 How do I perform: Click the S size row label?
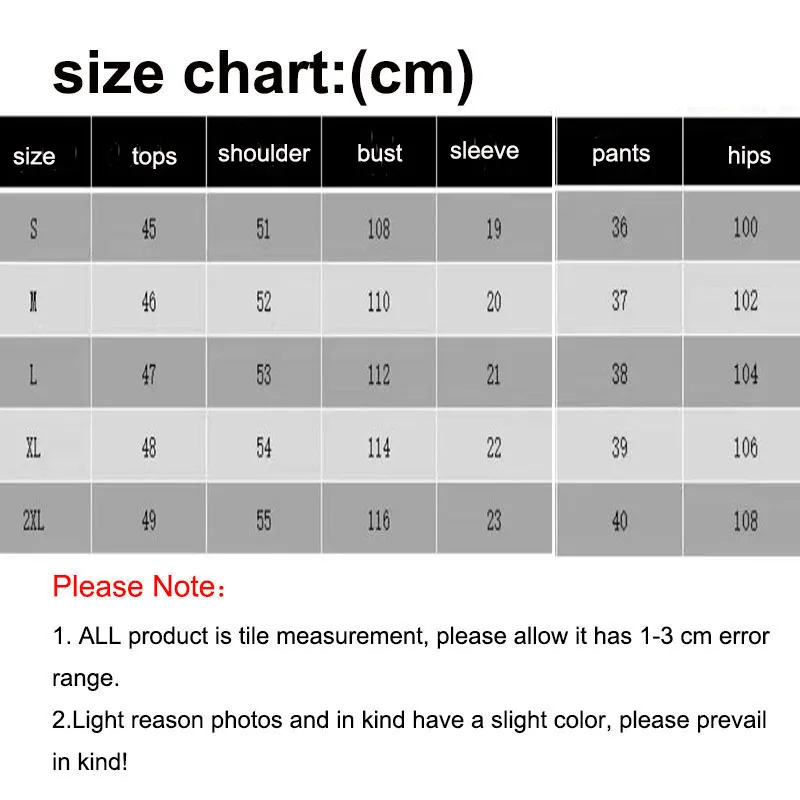pos(34,229)
